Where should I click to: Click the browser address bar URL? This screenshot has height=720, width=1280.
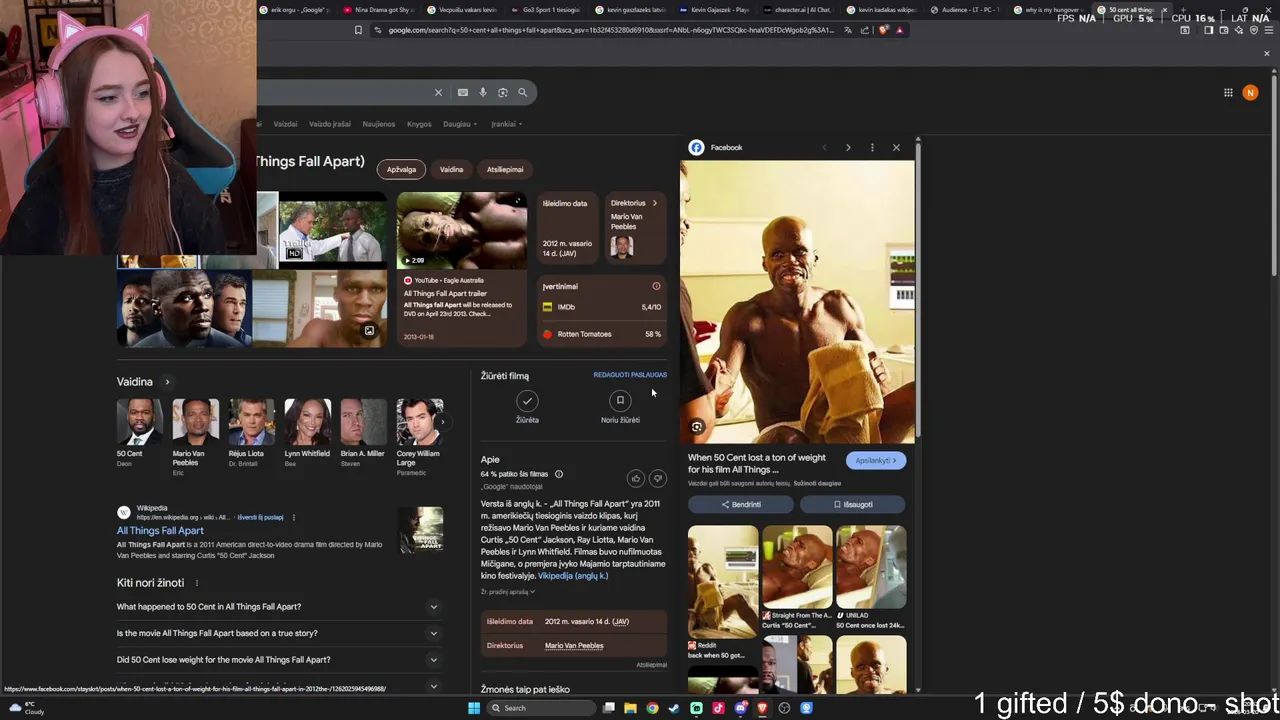pyautogui.click(x=610, y=30)
